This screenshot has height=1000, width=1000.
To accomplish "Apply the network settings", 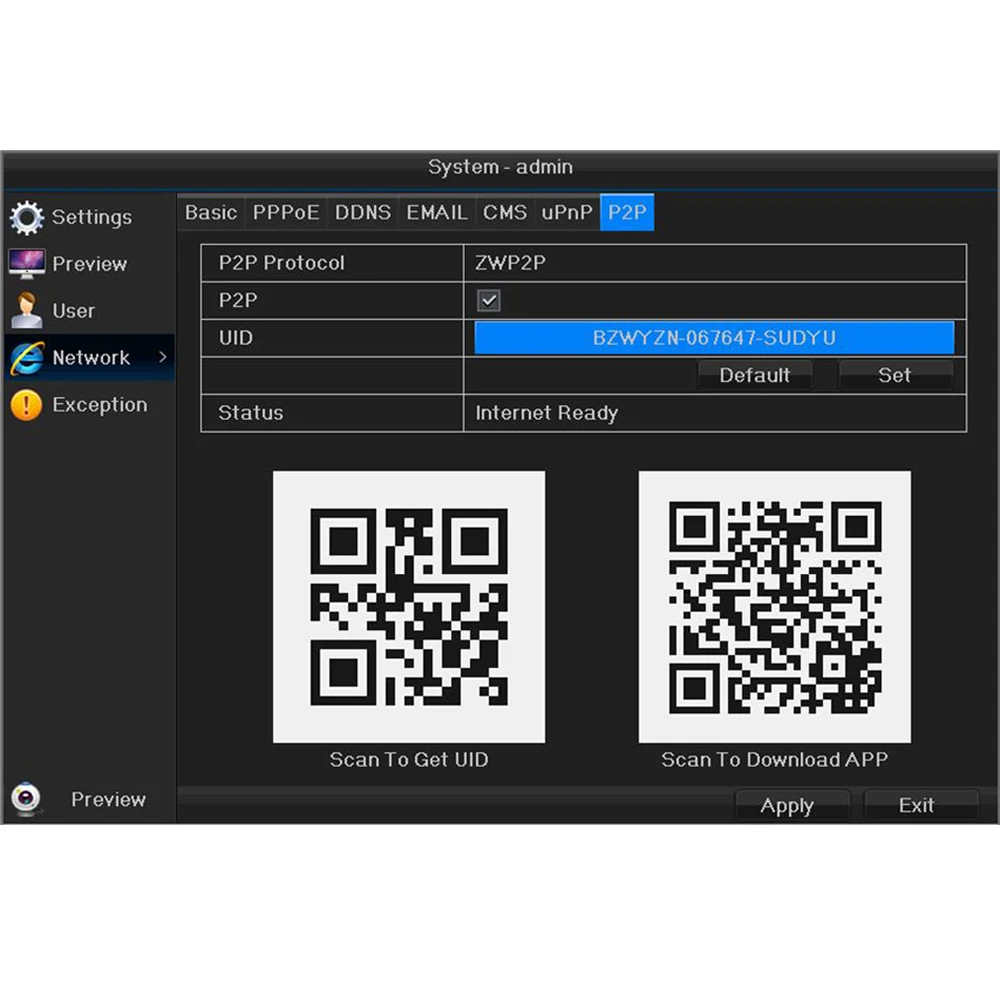I will pyautogui.click(x=791, y=805).
